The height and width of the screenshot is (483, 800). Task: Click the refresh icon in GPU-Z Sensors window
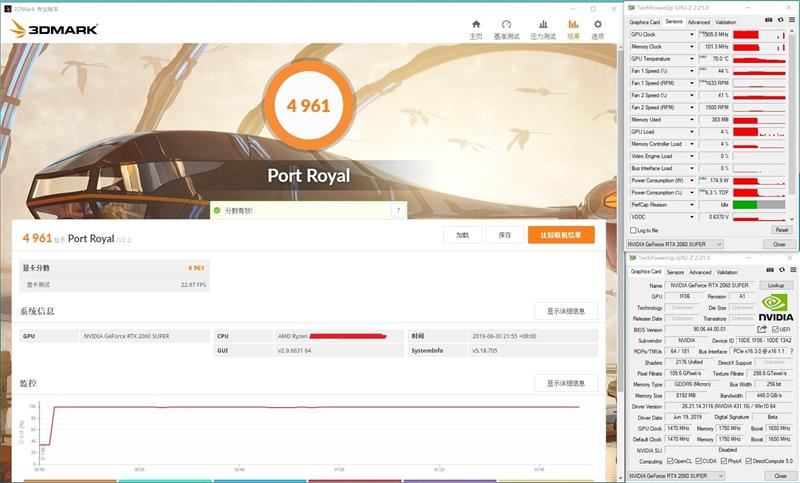click(x=780, y=20)
